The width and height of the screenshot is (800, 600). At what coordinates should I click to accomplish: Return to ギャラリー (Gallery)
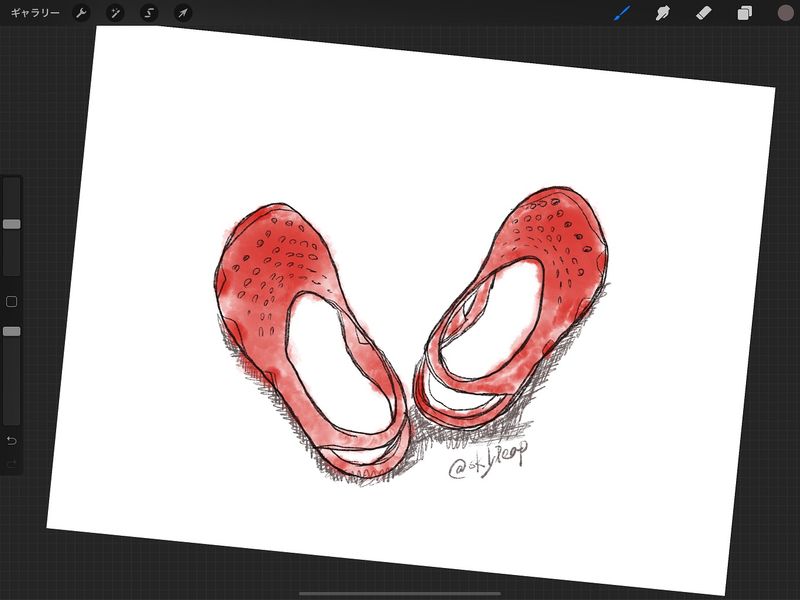pyautogui.click(x=35, y=13)
